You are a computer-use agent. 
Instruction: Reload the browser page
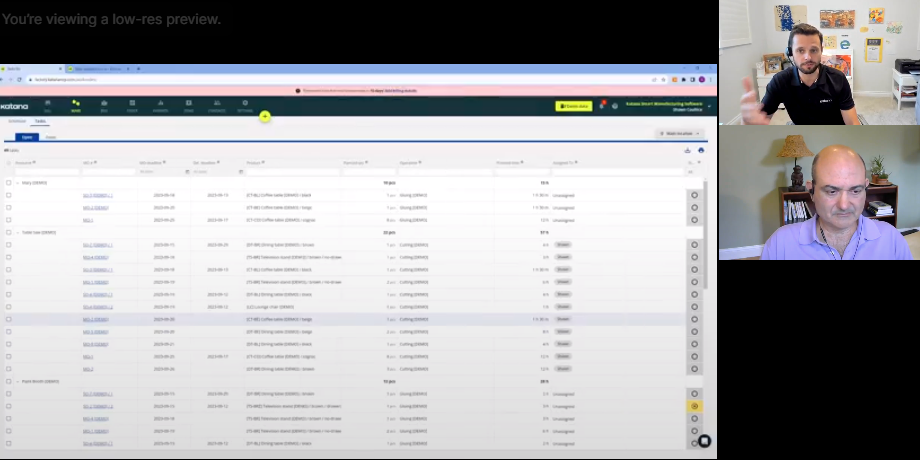(x=19, y=79)
